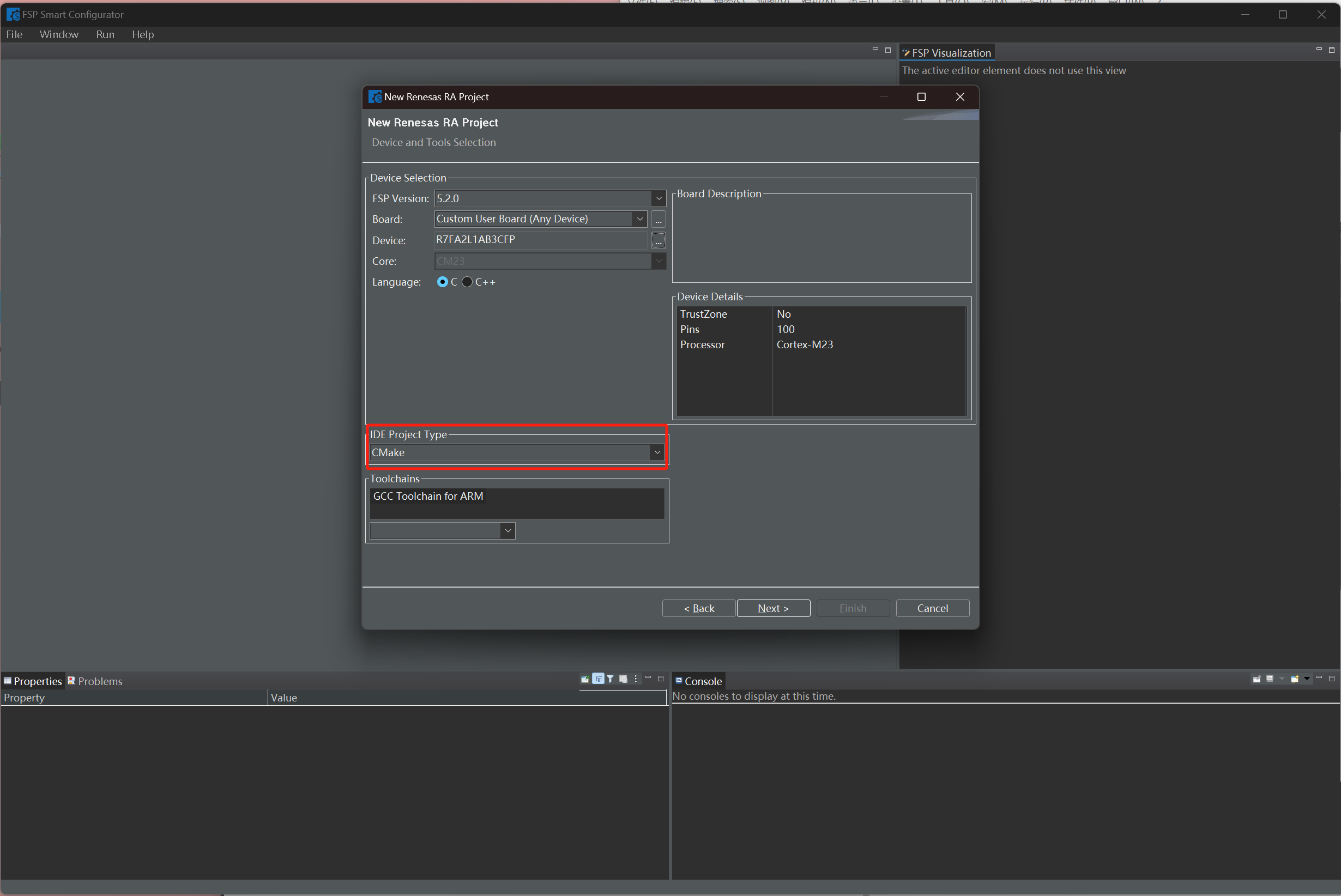Open the Board dropdown

coord(640,219)
